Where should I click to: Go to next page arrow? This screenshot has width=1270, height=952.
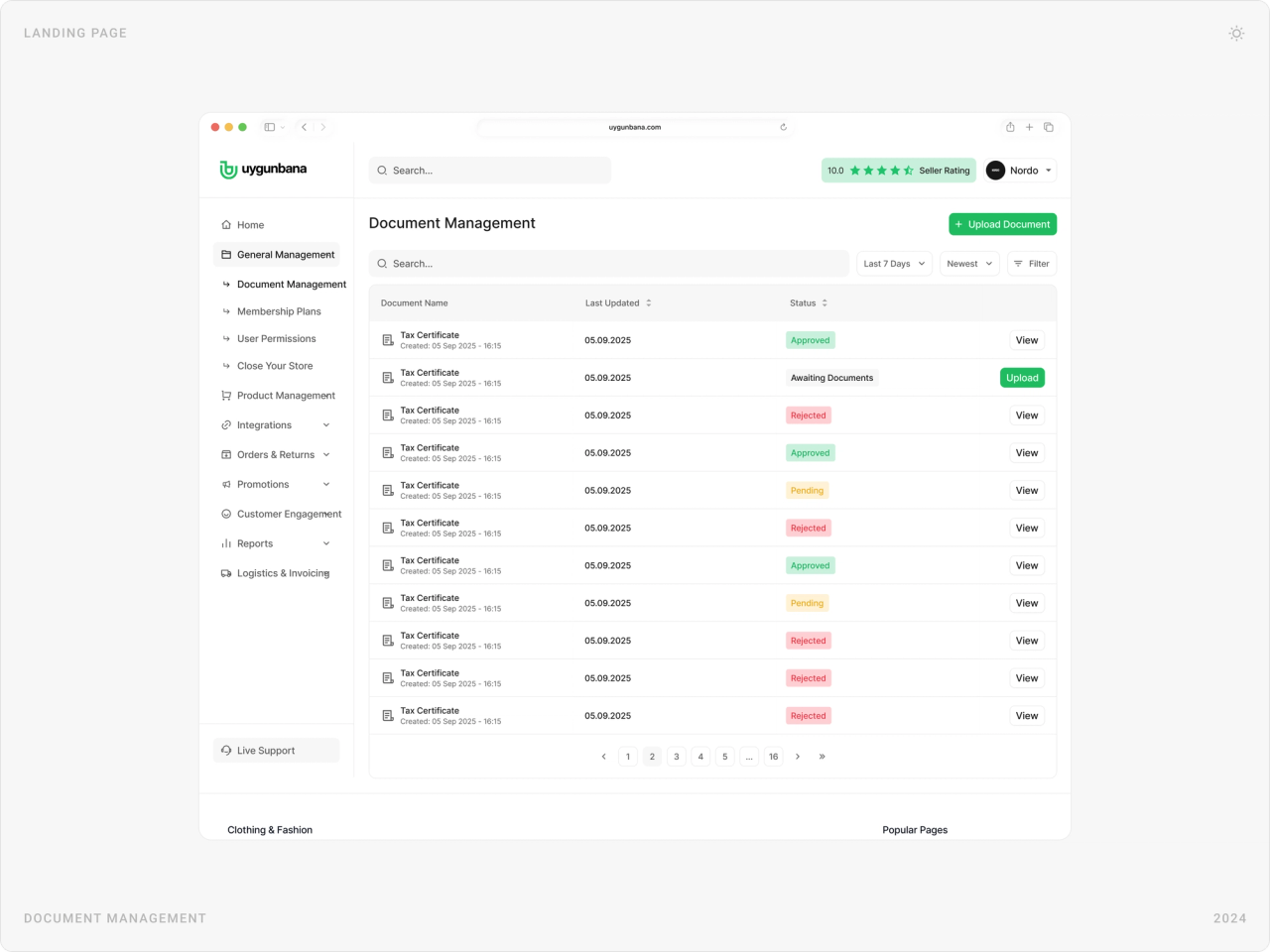[x=798, y=757]
